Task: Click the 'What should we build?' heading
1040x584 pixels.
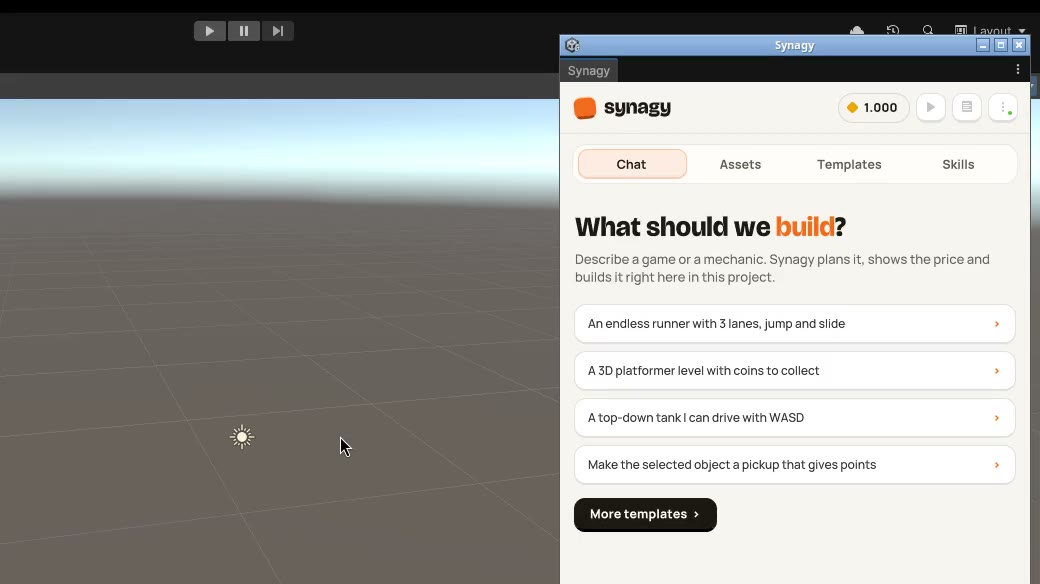Action: point(710,227)
